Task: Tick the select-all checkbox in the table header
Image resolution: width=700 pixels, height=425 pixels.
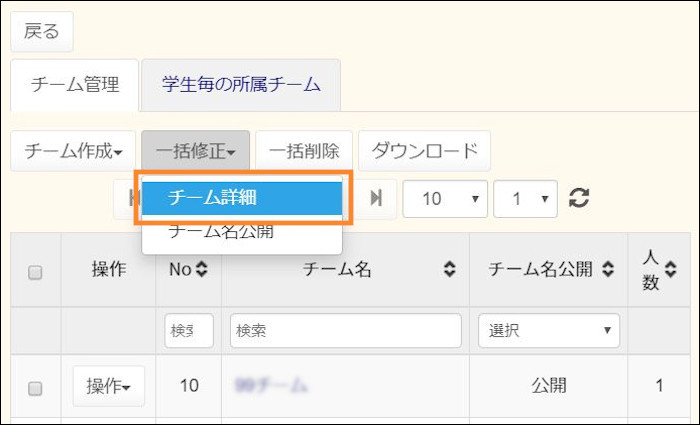Action: (35, 271)
